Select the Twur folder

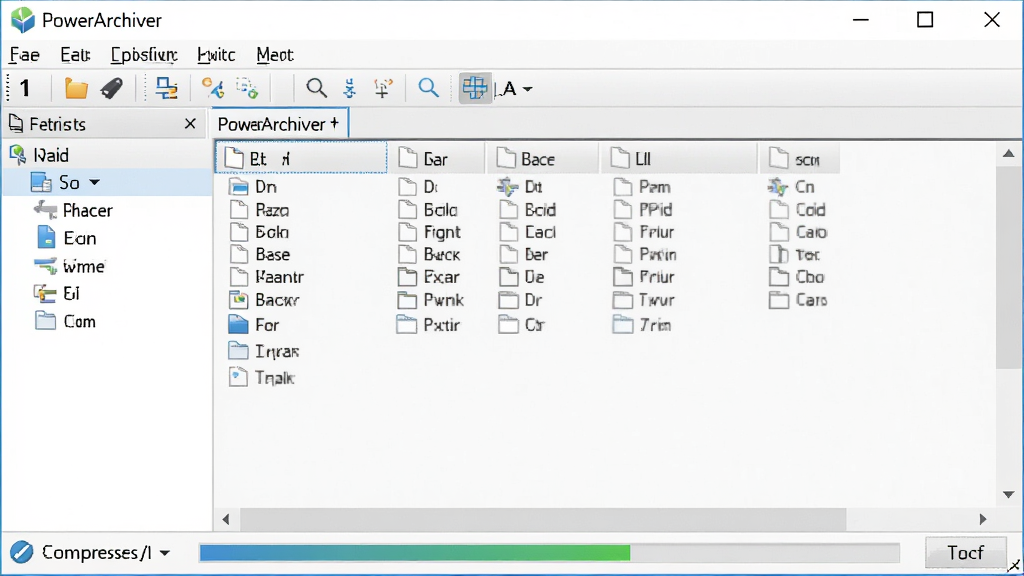pyautogui.click(x=643, y=300)
